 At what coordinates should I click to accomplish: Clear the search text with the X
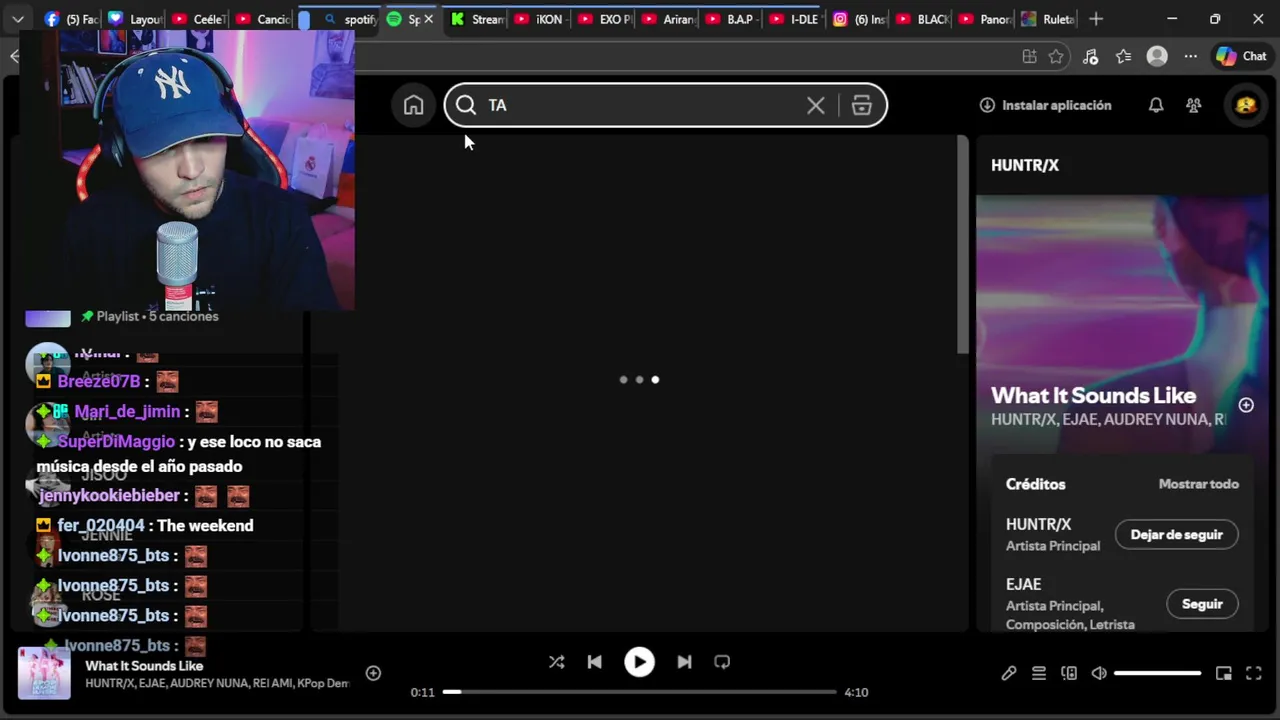(x=816, y=105)
